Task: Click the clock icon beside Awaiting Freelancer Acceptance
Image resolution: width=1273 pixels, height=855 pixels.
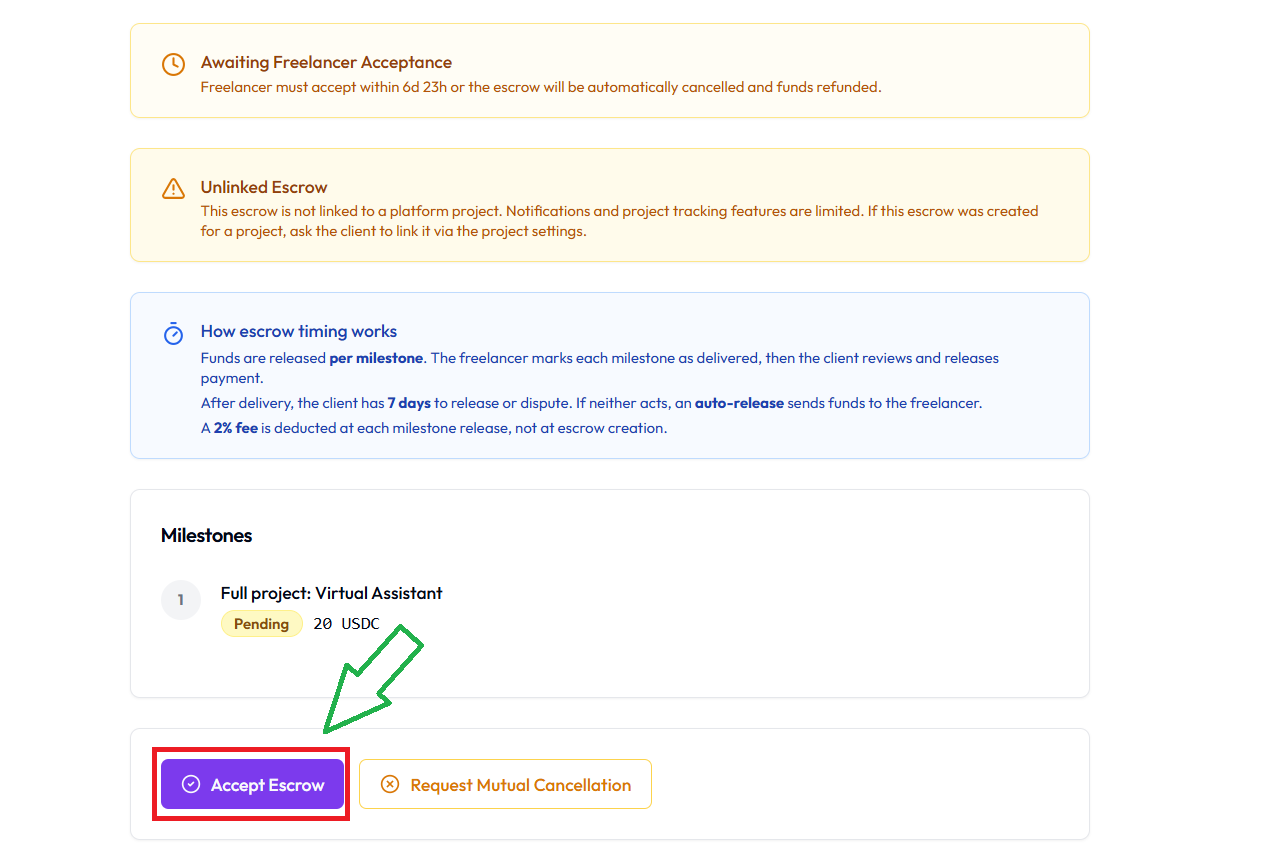Action: pos(173,64)
